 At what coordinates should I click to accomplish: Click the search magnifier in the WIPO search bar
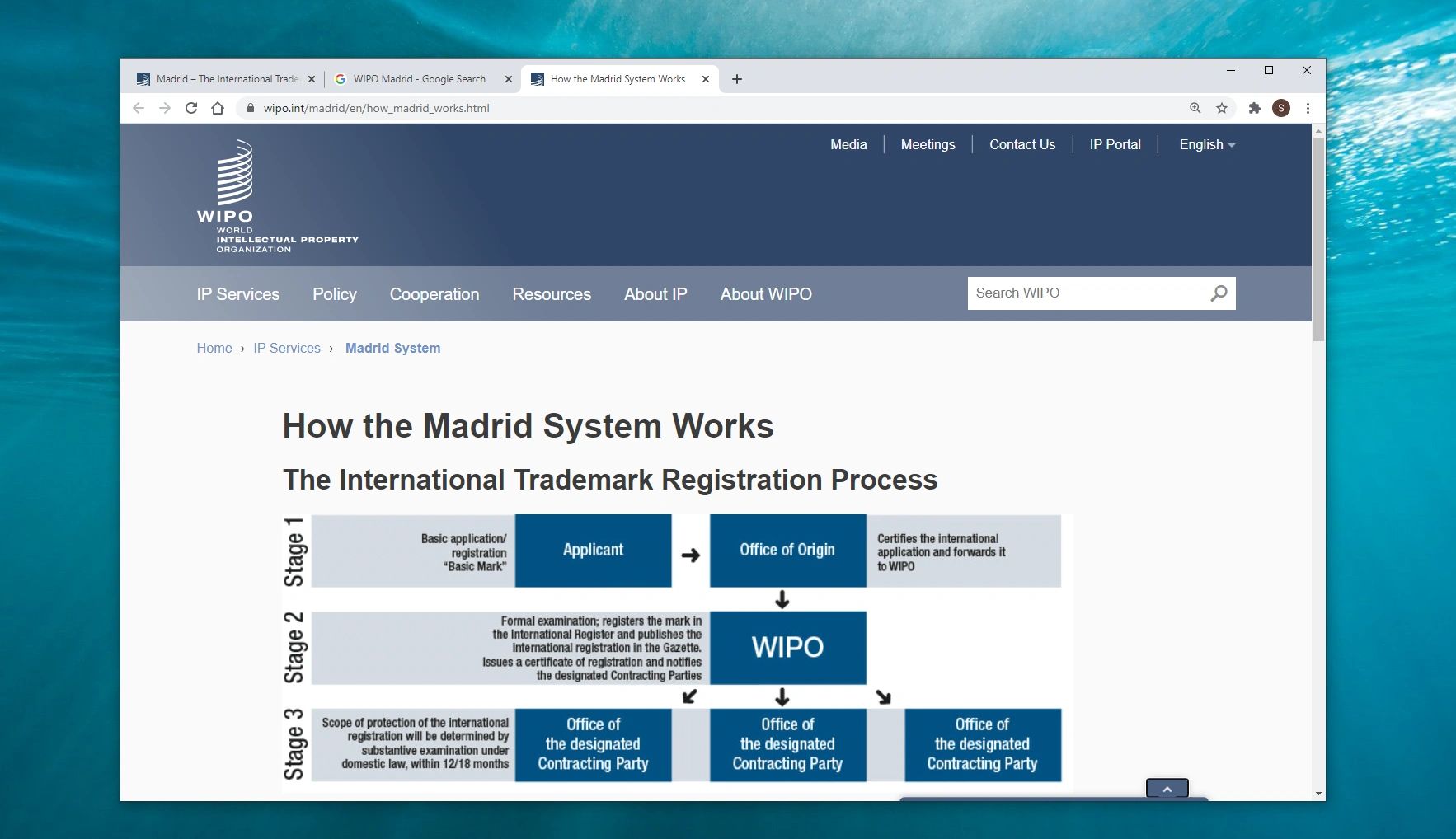(x=1218, y=293)
